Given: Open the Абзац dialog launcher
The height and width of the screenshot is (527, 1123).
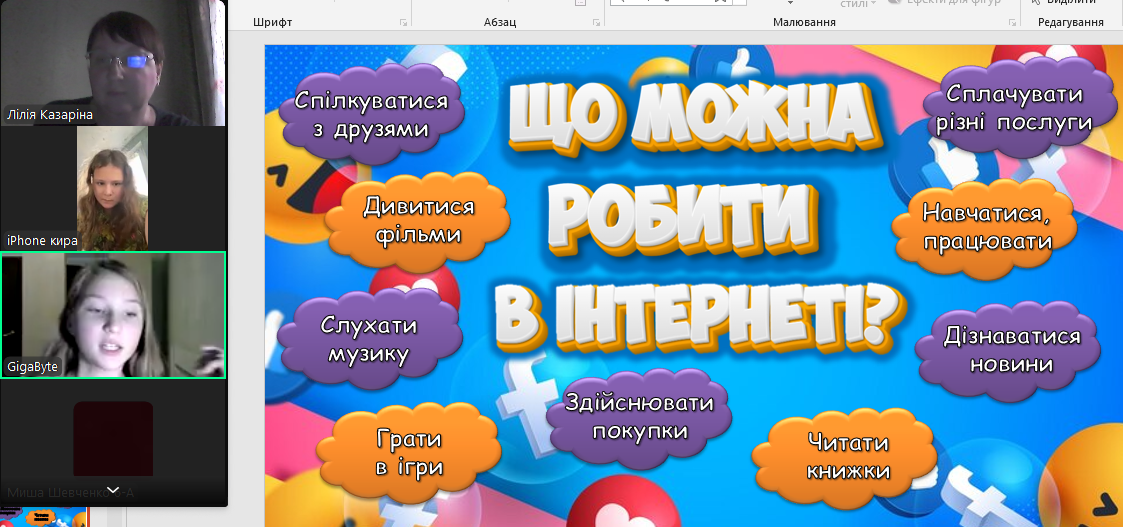Looking at the screenshot, I should [x=596, y=23].
